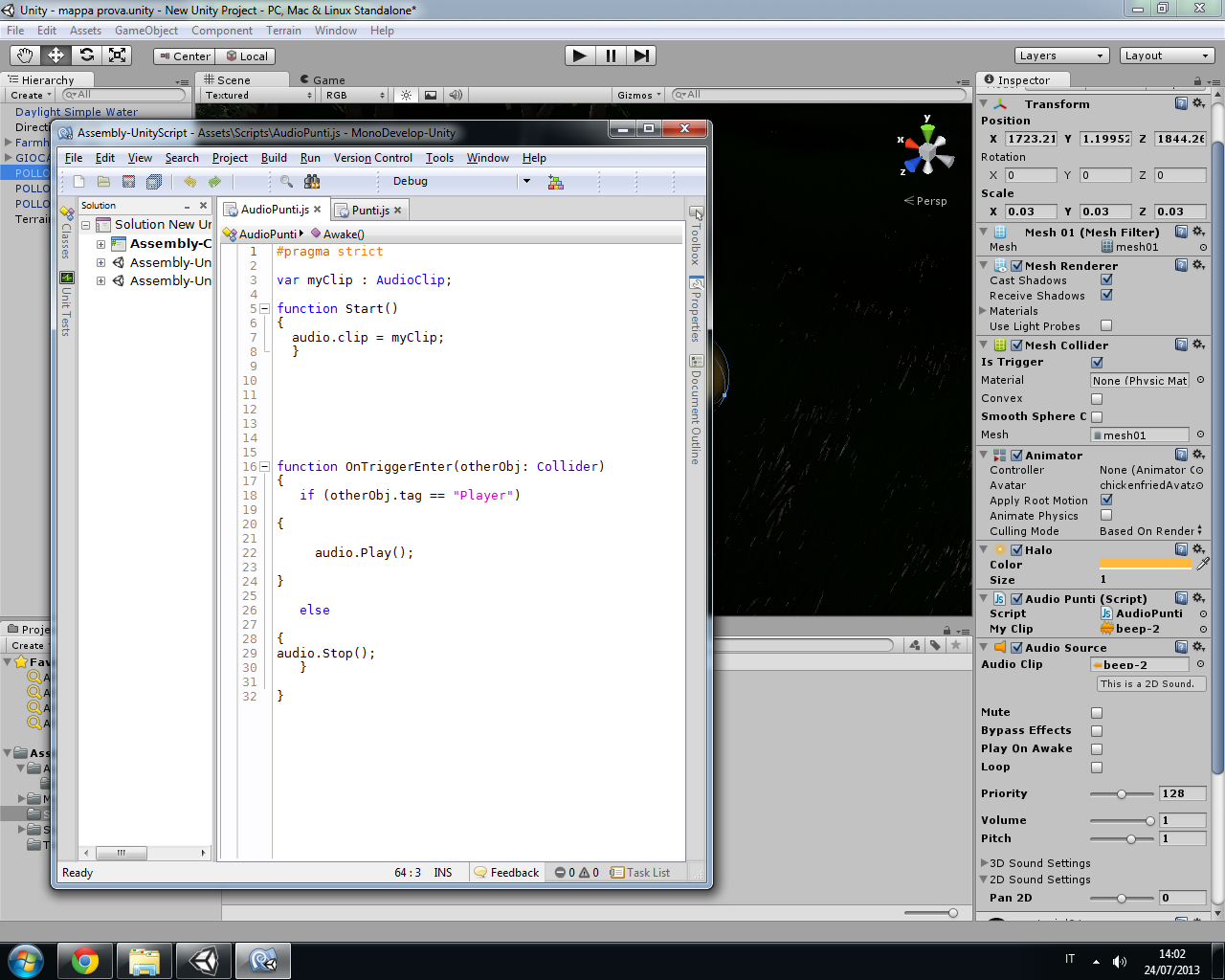Toggle Apply Root Motion checkbox
Viewport: 1225px width, 980px height.
[1106, 500]
